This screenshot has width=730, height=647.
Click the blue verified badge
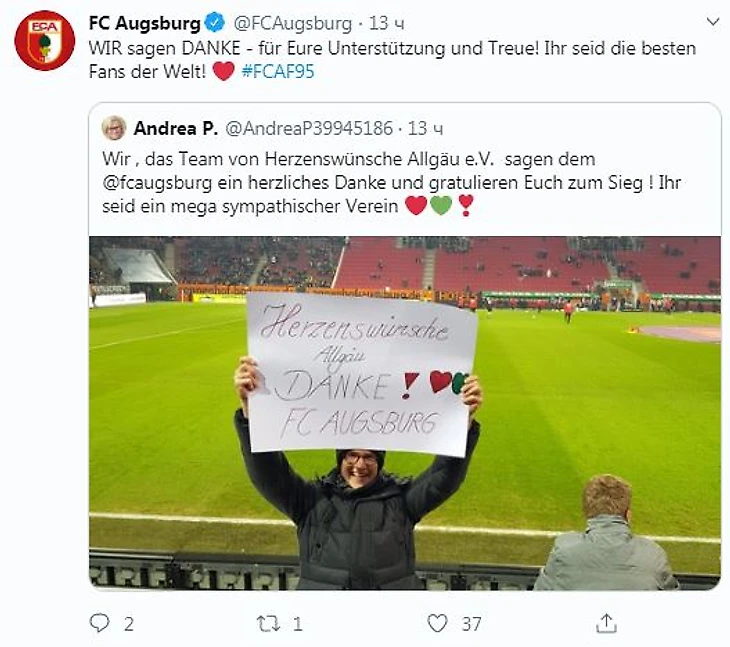[x=215, y=22]
